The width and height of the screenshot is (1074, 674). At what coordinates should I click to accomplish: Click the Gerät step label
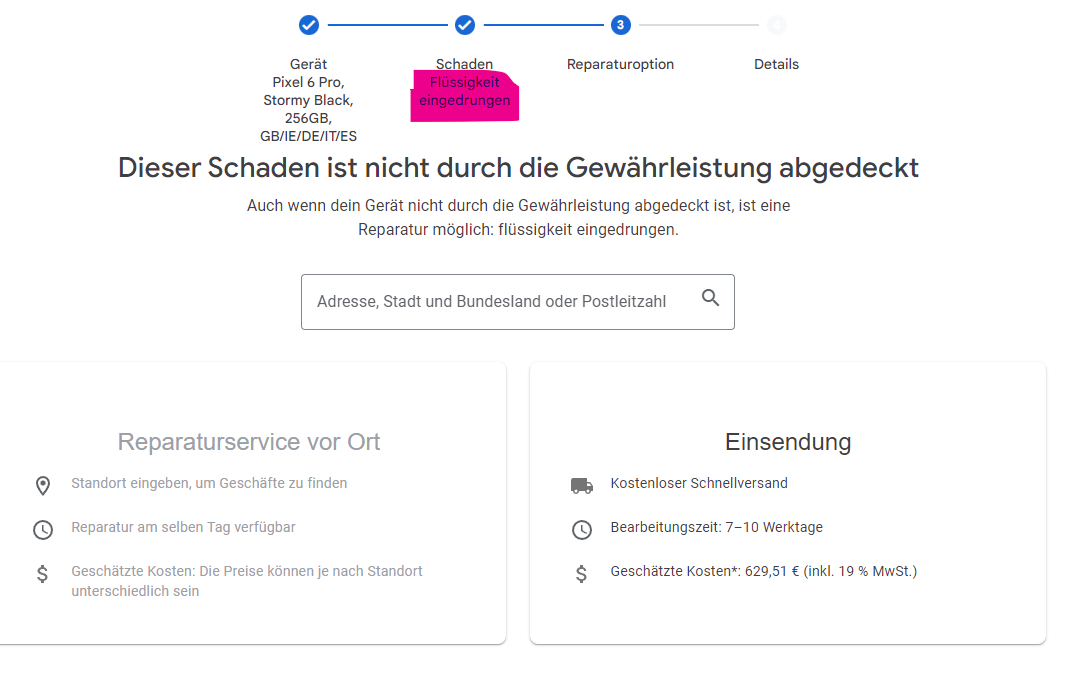pos(308,64)
